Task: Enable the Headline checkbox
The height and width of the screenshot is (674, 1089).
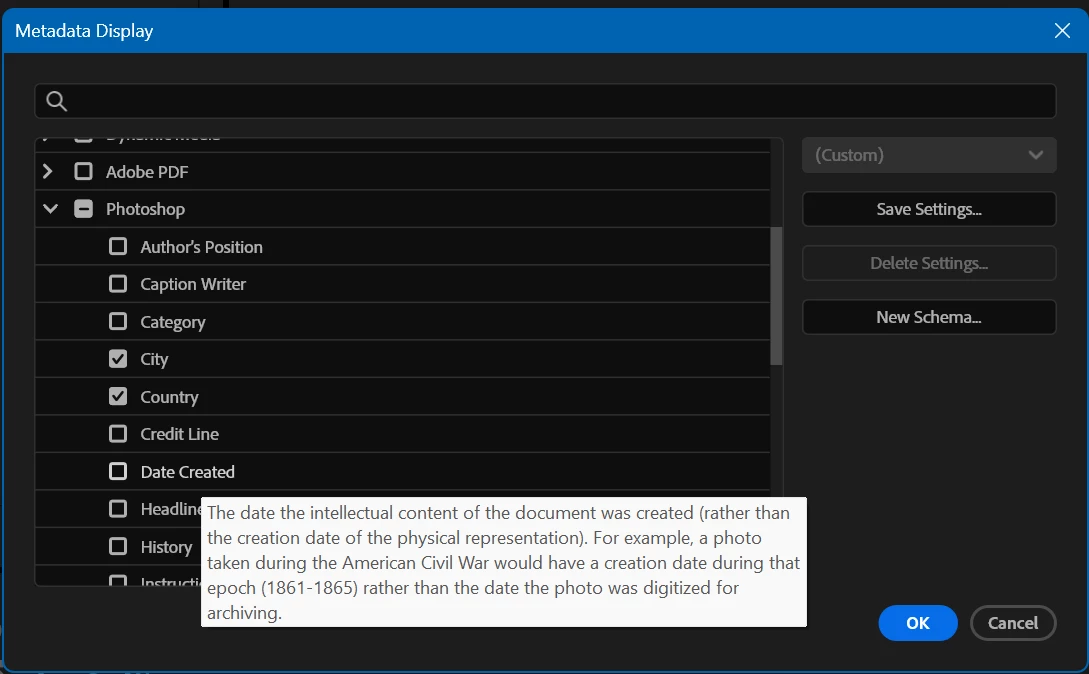Action: pos(118,509)
